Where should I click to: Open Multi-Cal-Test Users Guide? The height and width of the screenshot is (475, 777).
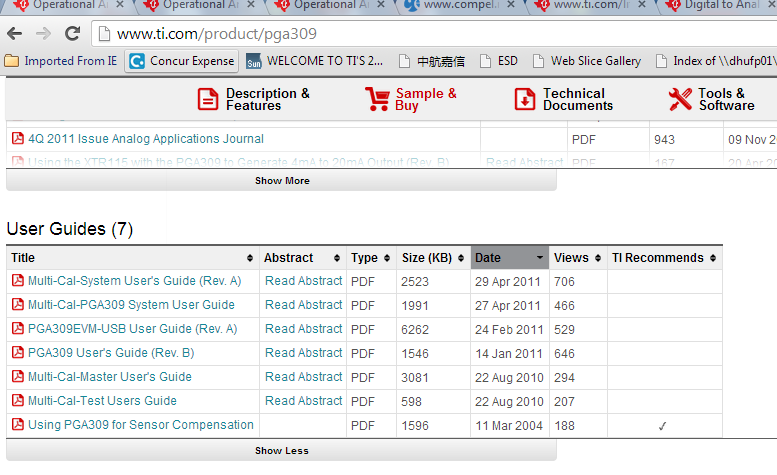point(102,401)
